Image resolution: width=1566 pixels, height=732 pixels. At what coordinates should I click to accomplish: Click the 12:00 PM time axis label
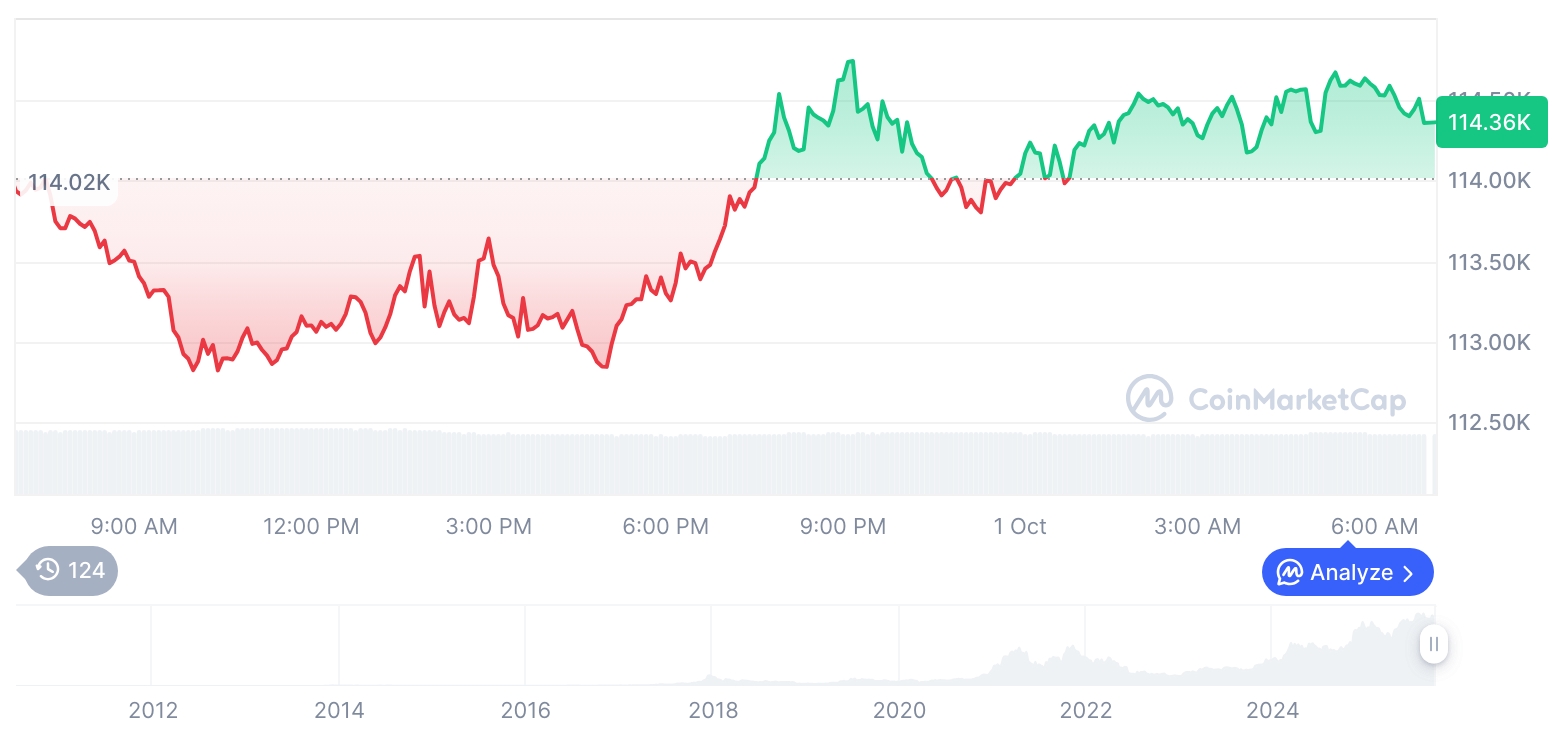coord(310,526)
